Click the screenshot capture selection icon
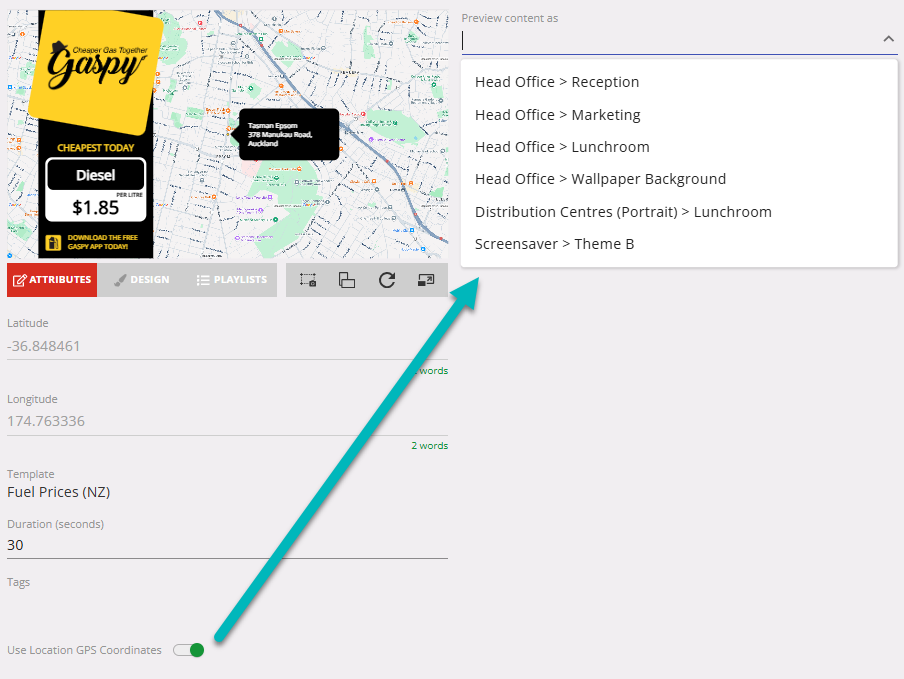Screen dimensions: 904x679 pos(308,280)
